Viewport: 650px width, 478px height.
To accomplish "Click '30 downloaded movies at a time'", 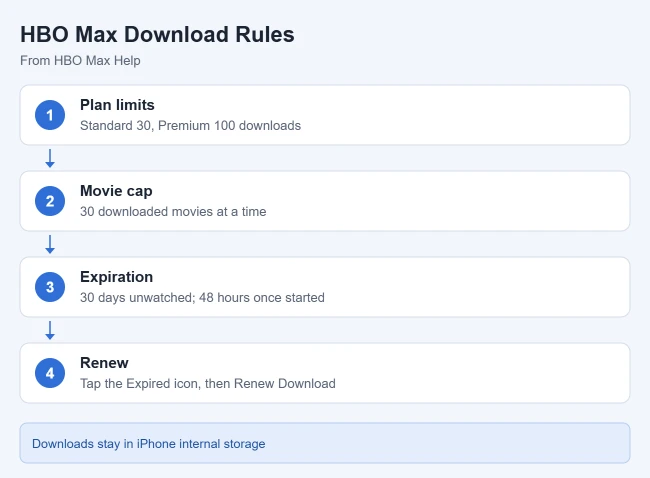I will pos(173,211).
